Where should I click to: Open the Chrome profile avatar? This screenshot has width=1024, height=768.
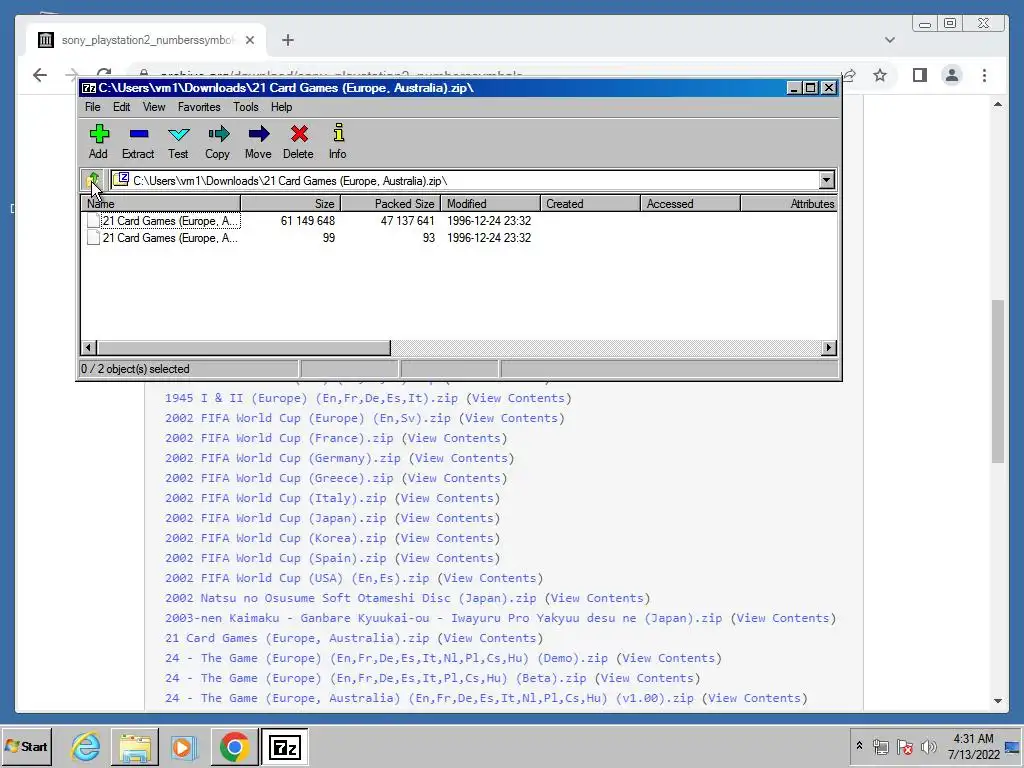pyautogui.click(x=952, y=75)
